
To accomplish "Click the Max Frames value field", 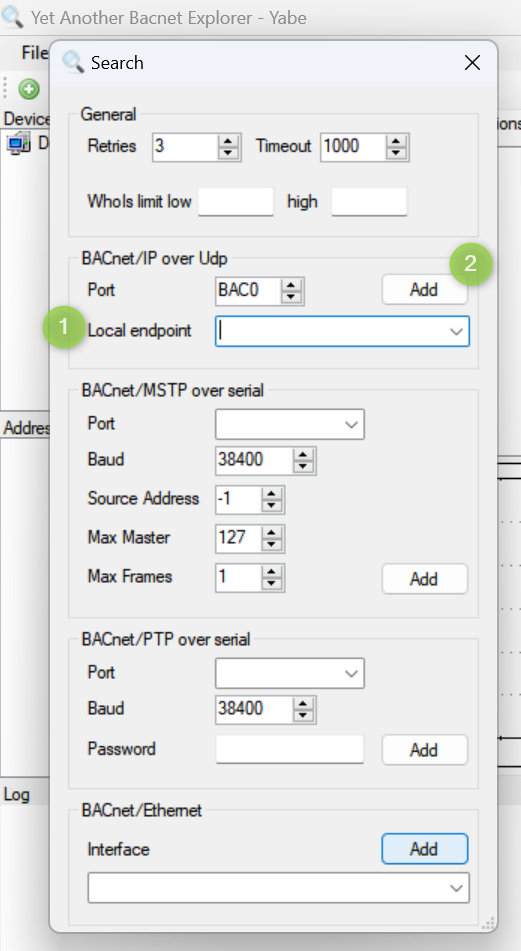I will (x=238, y=577).
